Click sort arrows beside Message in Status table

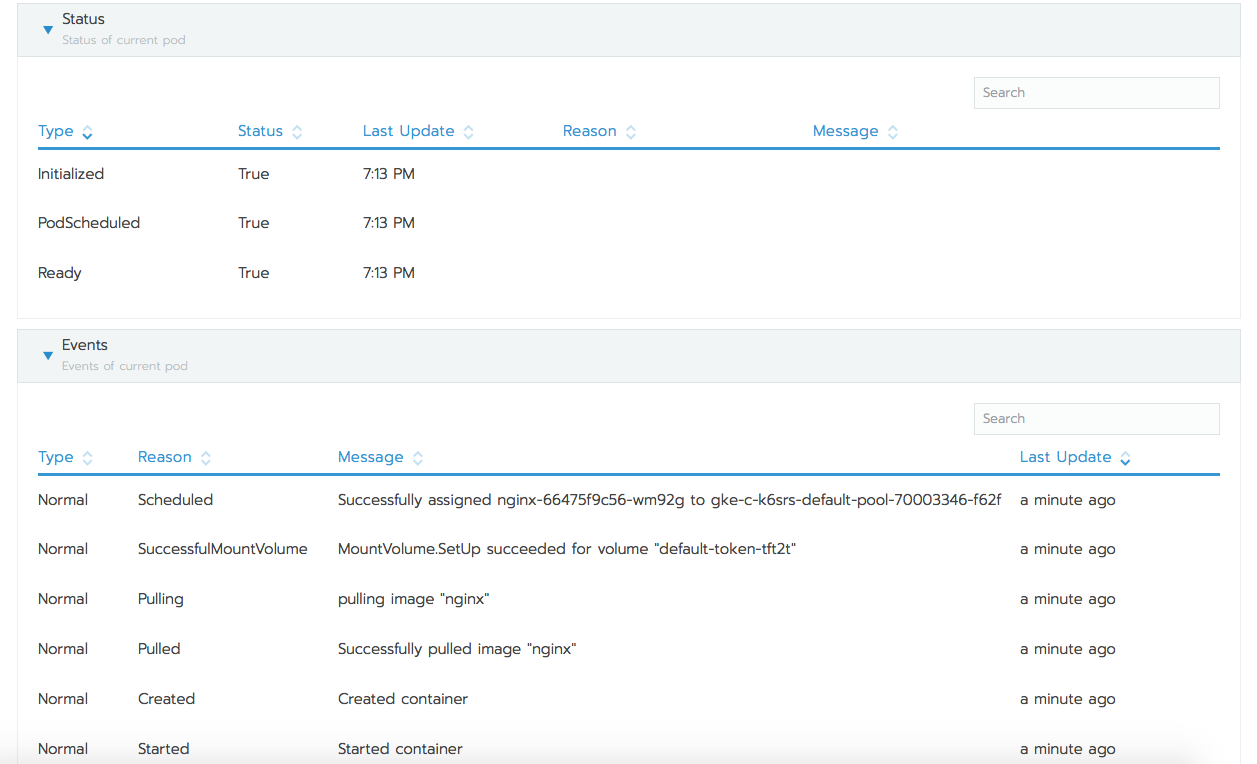893,132
